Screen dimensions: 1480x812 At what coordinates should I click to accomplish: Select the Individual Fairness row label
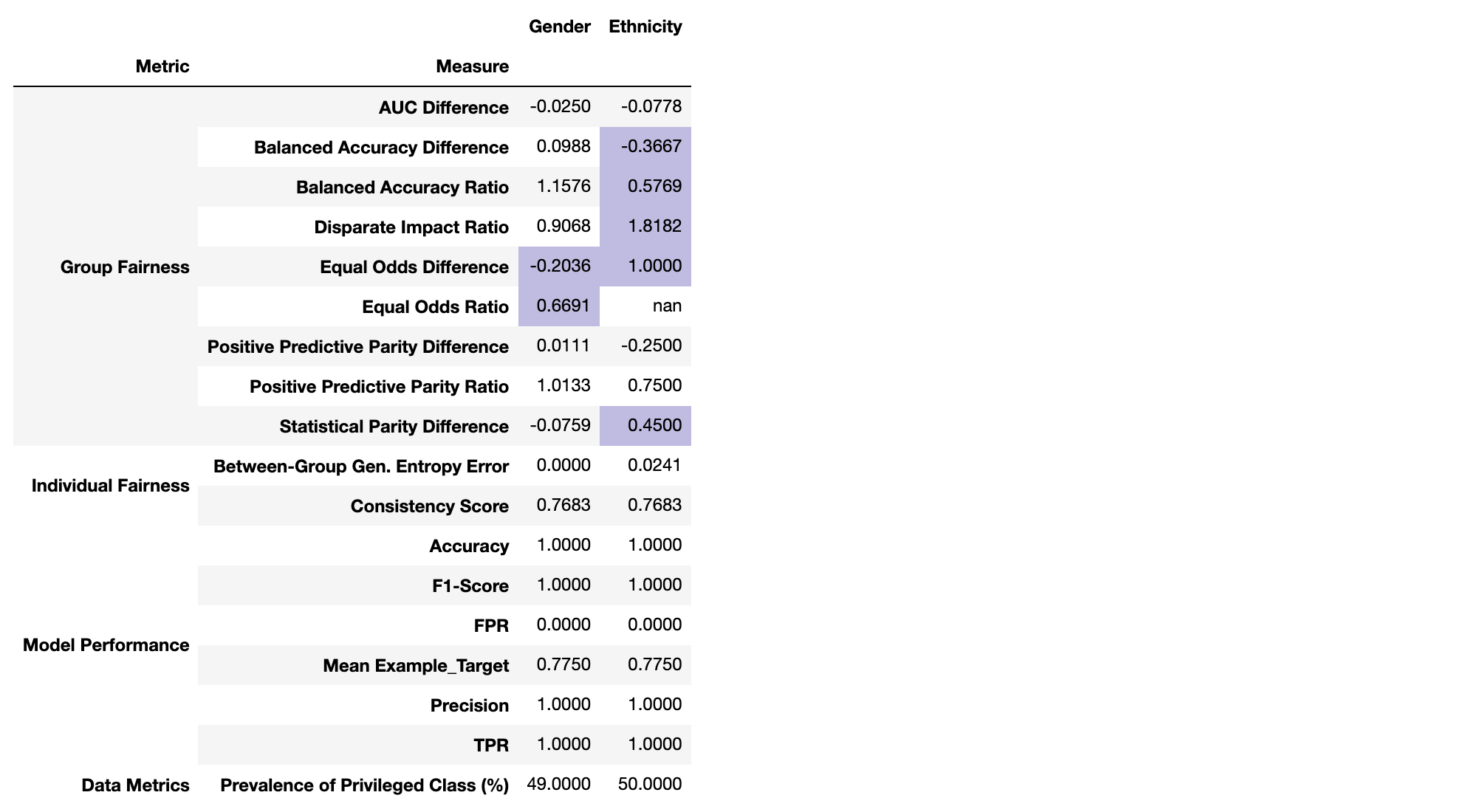(x=110, y=486)
